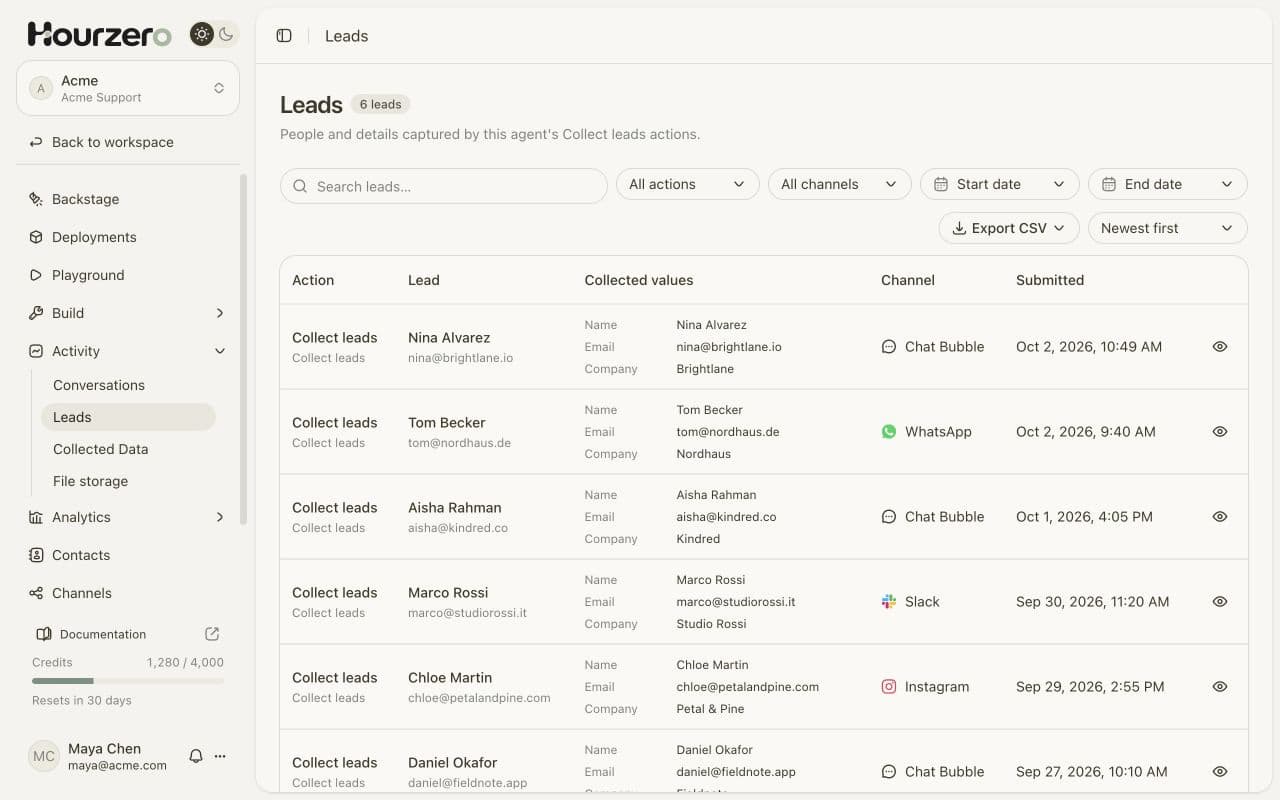Open the Acme workspace switcher

(128, 88)
